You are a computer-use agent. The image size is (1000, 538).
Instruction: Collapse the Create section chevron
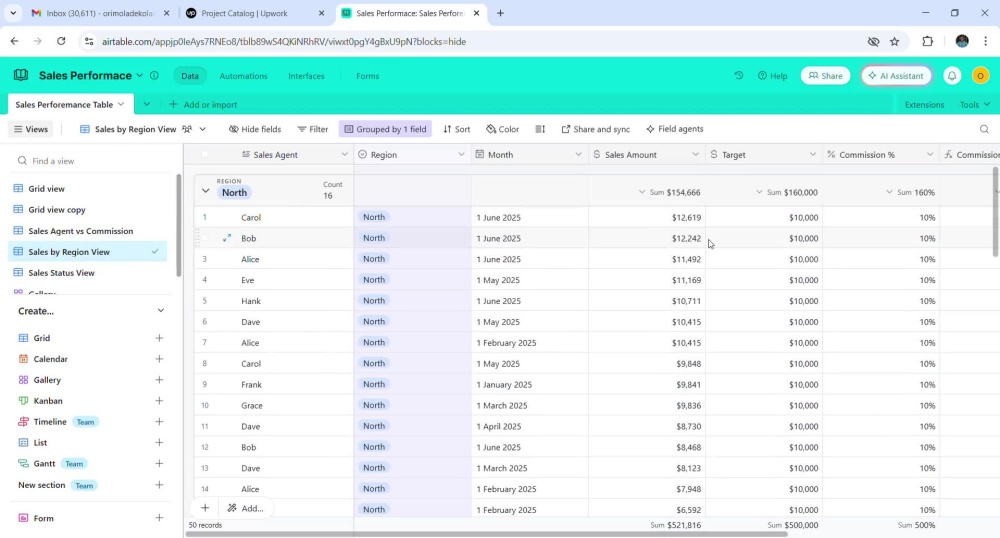[161, 311]
